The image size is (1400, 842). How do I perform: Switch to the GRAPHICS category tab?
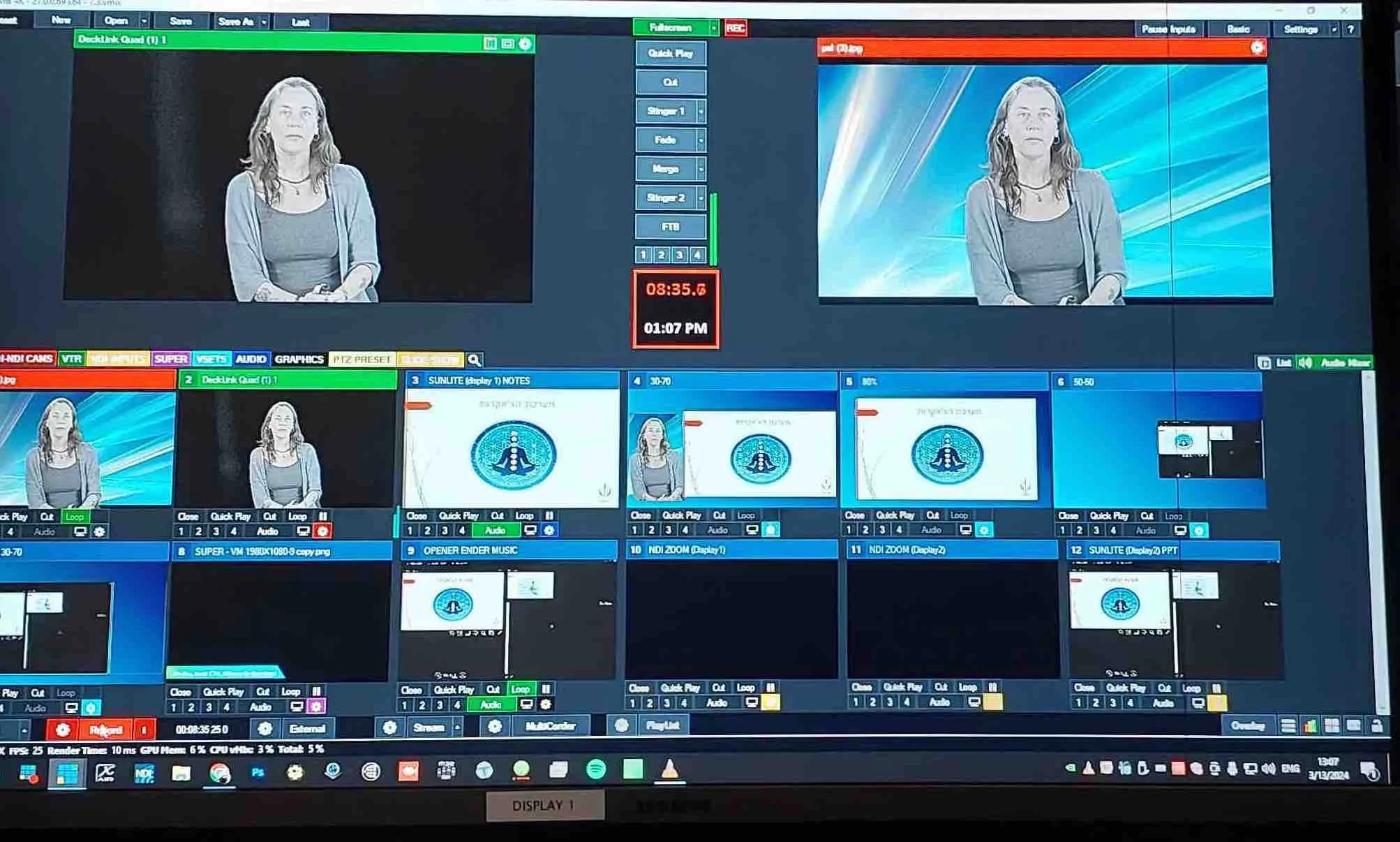(299, 360)
